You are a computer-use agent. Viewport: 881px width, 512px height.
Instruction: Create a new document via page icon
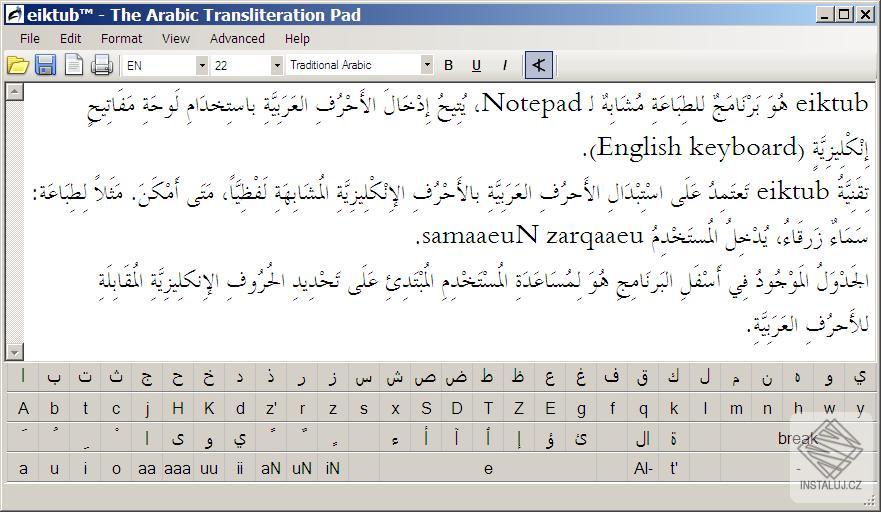click(x=74, y=65)
